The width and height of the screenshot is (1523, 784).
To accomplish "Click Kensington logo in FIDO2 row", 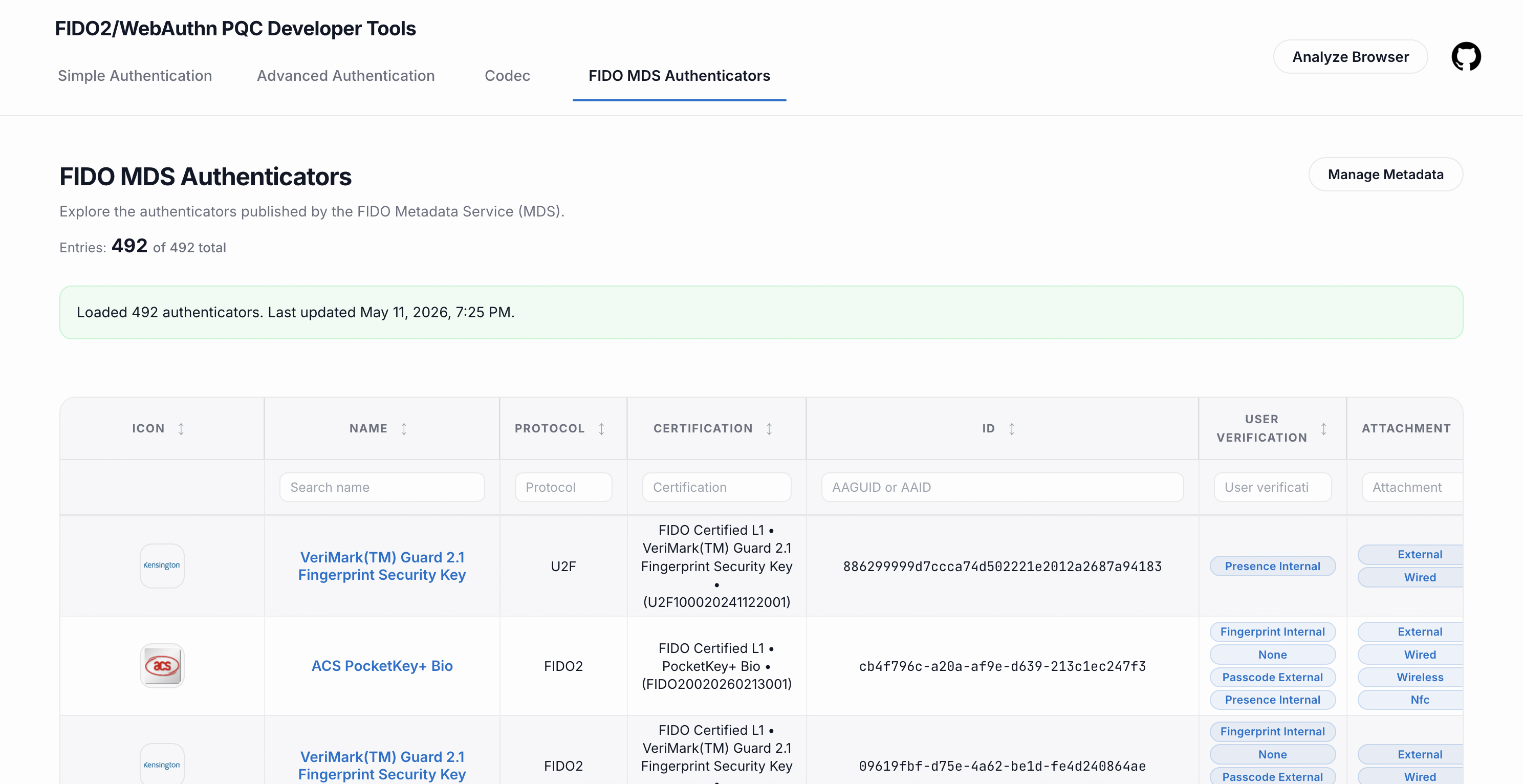I will tap(162, 765).
